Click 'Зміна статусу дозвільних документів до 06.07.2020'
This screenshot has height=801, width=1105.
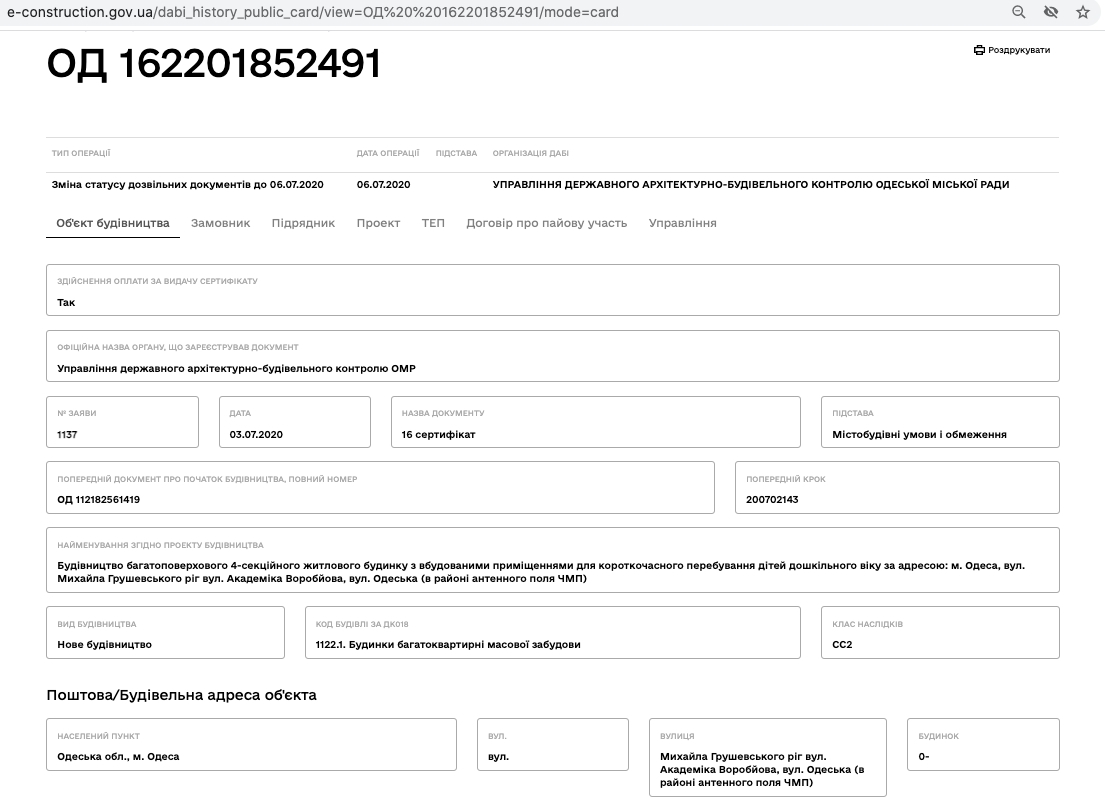(x=187, y=185)
